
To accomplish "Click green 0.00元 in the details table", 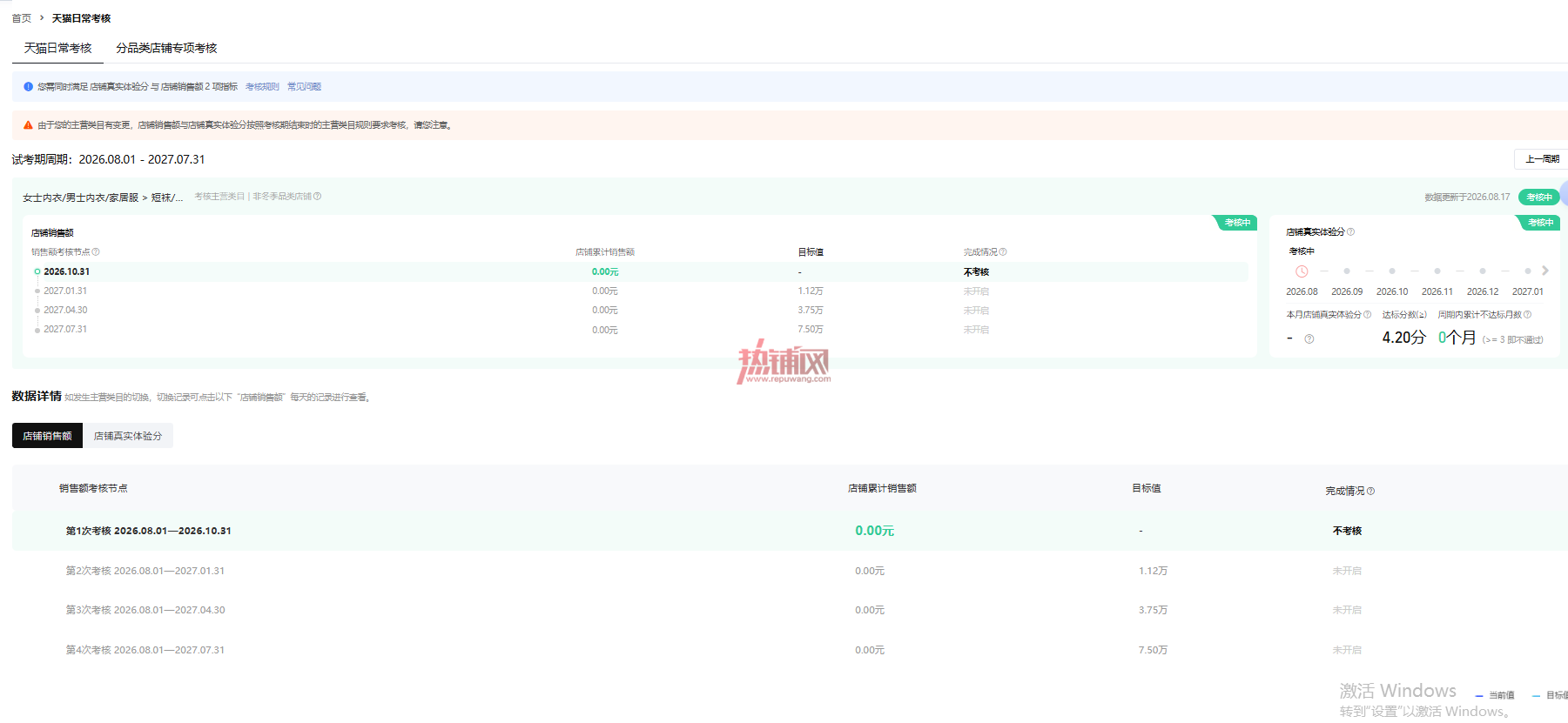I will point(874,531).
